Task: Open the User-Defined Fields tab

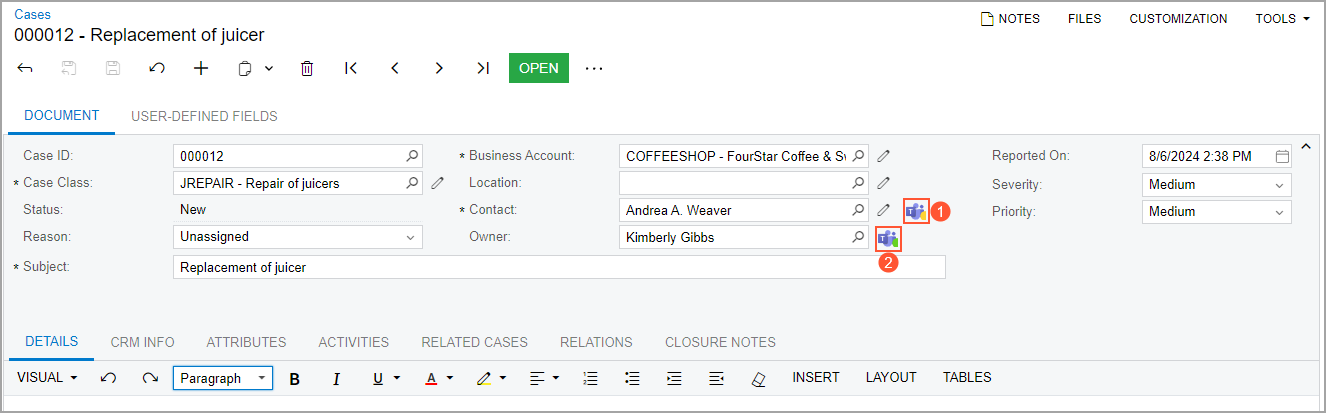Action: (204, 116)
